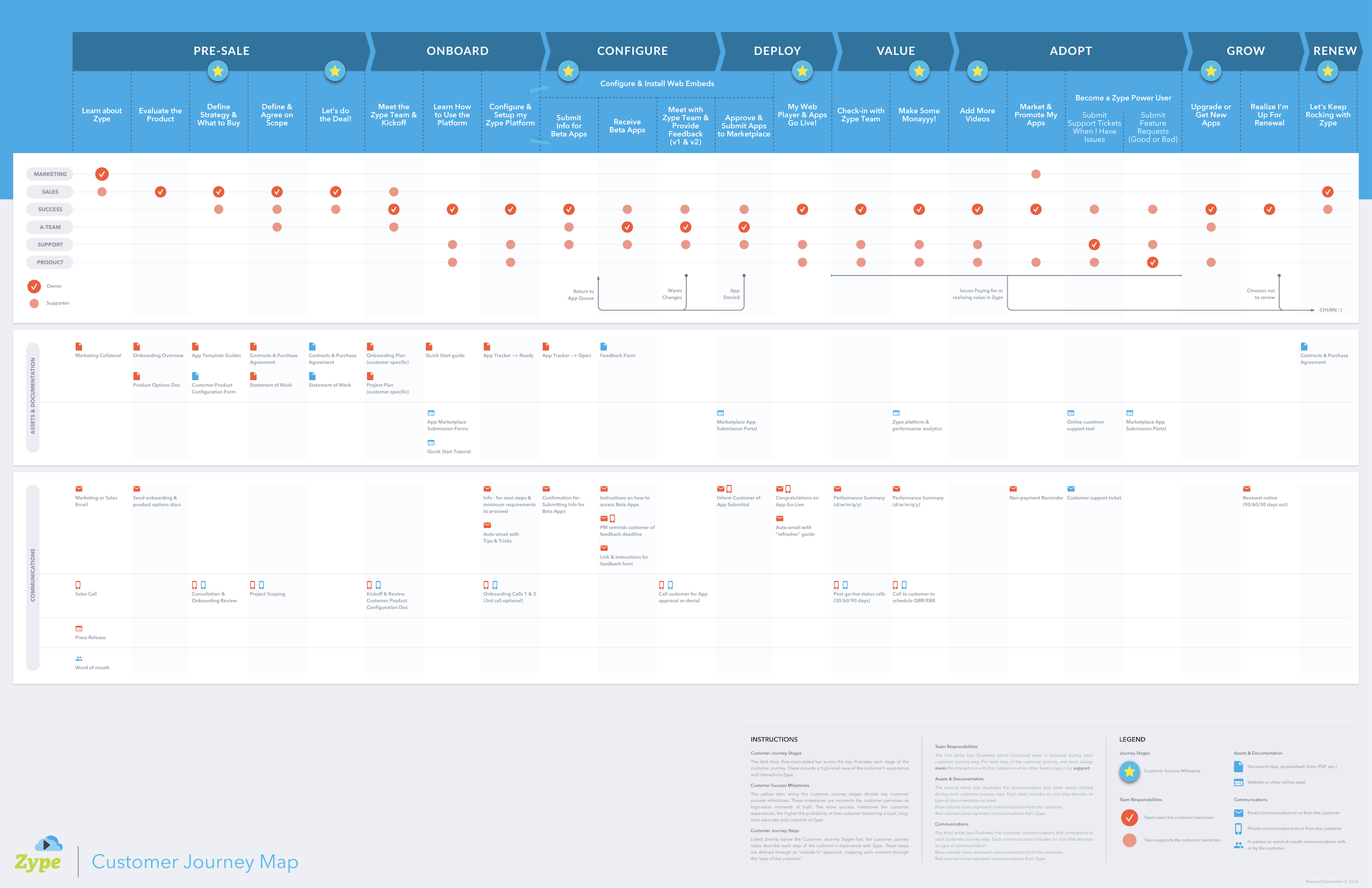Select the Sales Call phone icon
This screenshot has height=888, width=1372.
[78, 585]
